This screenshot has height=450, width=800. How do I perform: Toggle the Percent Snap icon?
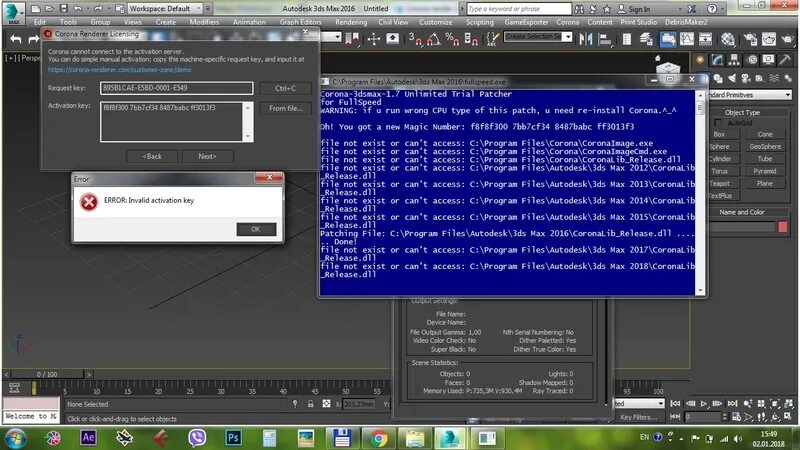pyautogui.click(x=452, y=39)
